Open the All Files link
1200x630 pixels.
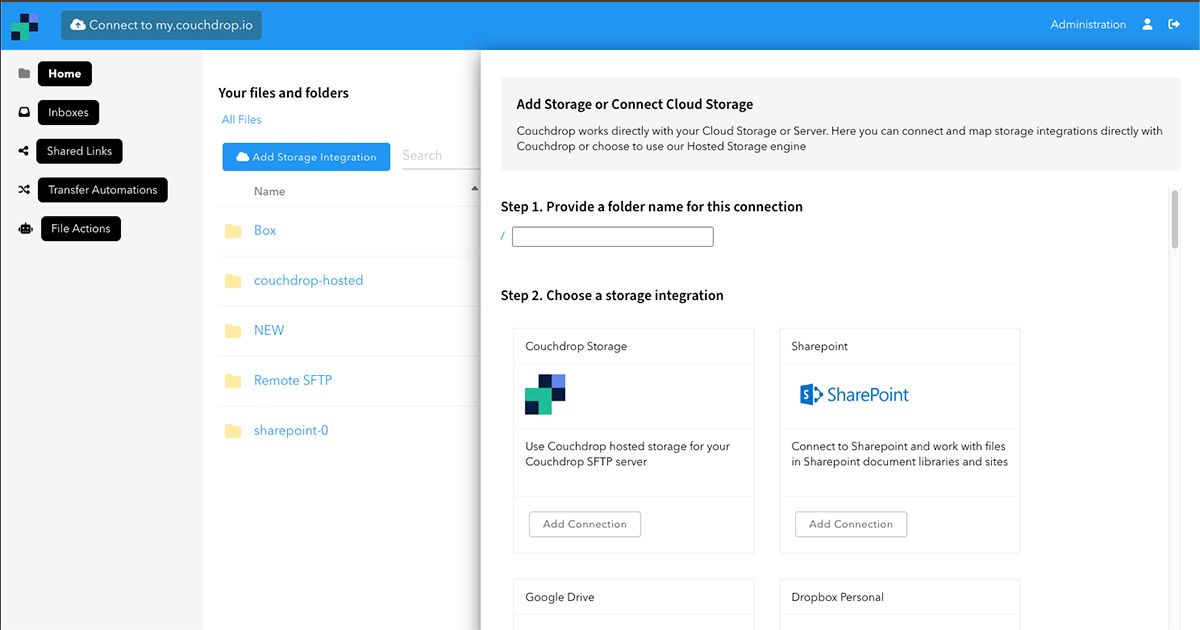point(241,119)
